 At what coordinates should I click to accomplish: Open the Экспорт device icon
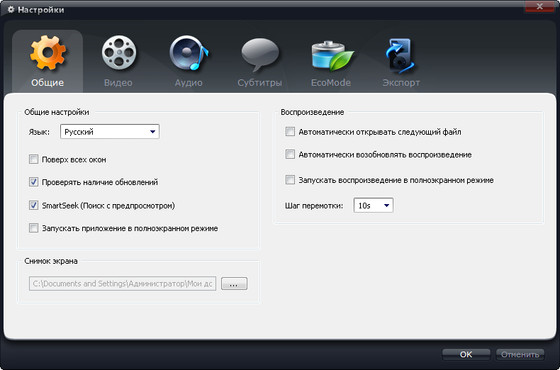pos(400,56)
